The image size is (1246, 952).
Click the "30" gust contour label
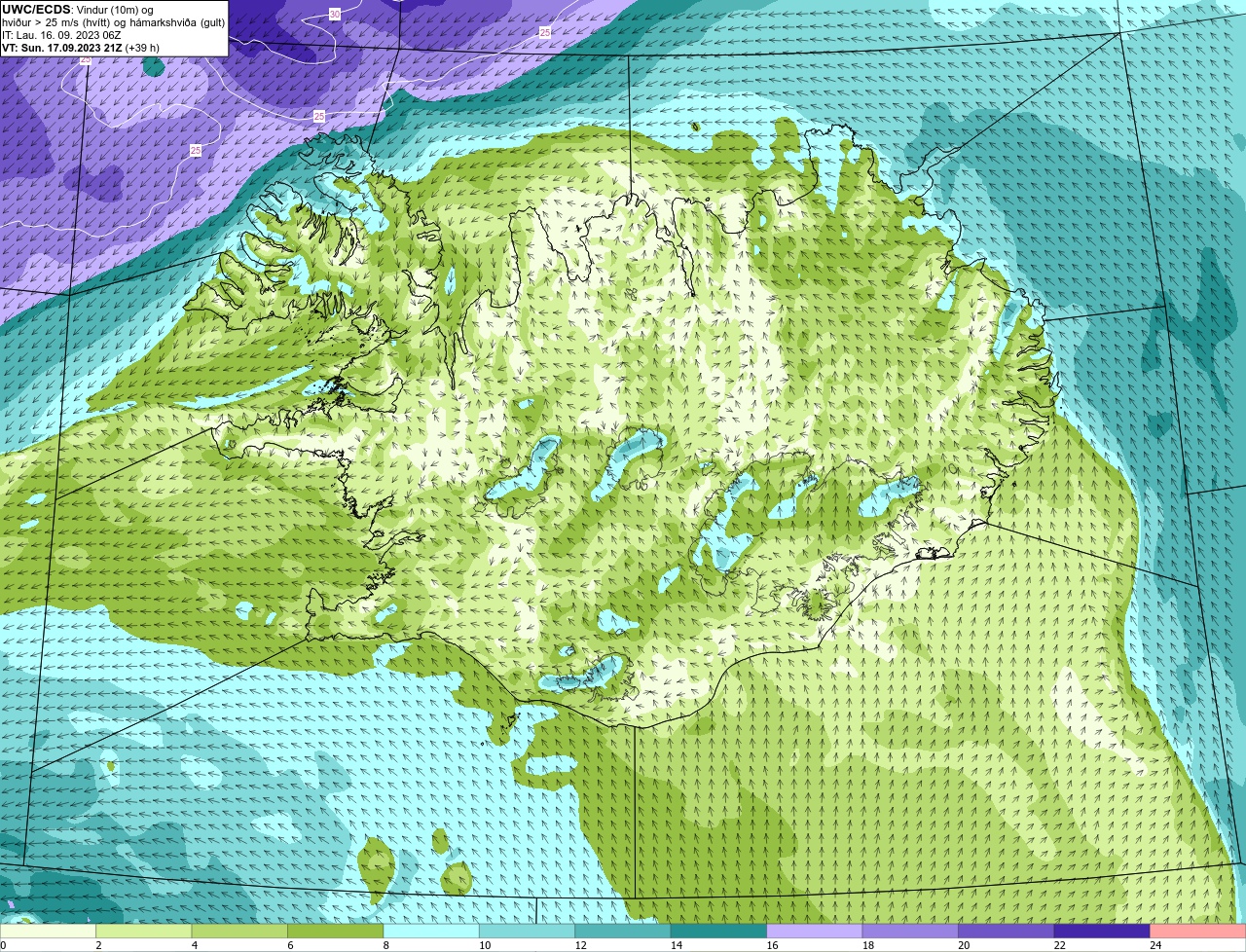335,14
